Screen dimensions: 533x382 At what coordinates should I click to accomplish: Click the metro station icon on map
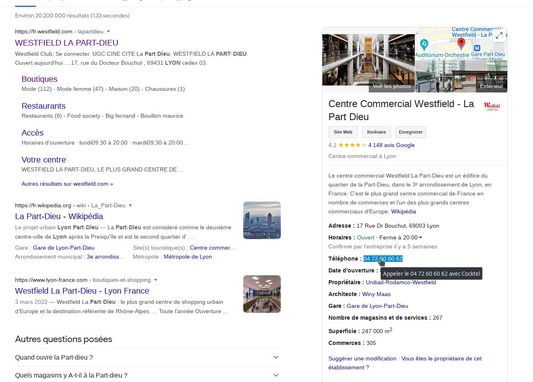pyautogui.click(x=477, y=48)
